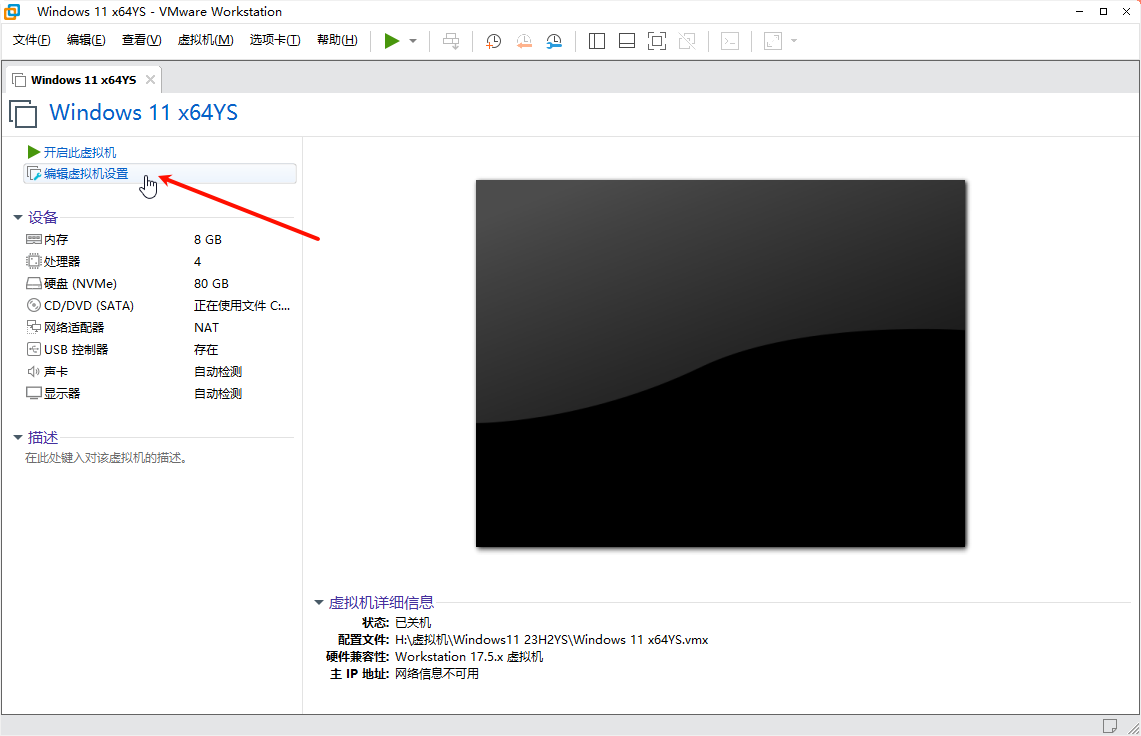The height and width of the screenshot is (736, 1141).
Task: Click the 开启此虚拟机 link
Action: click(x=79, y=152)
